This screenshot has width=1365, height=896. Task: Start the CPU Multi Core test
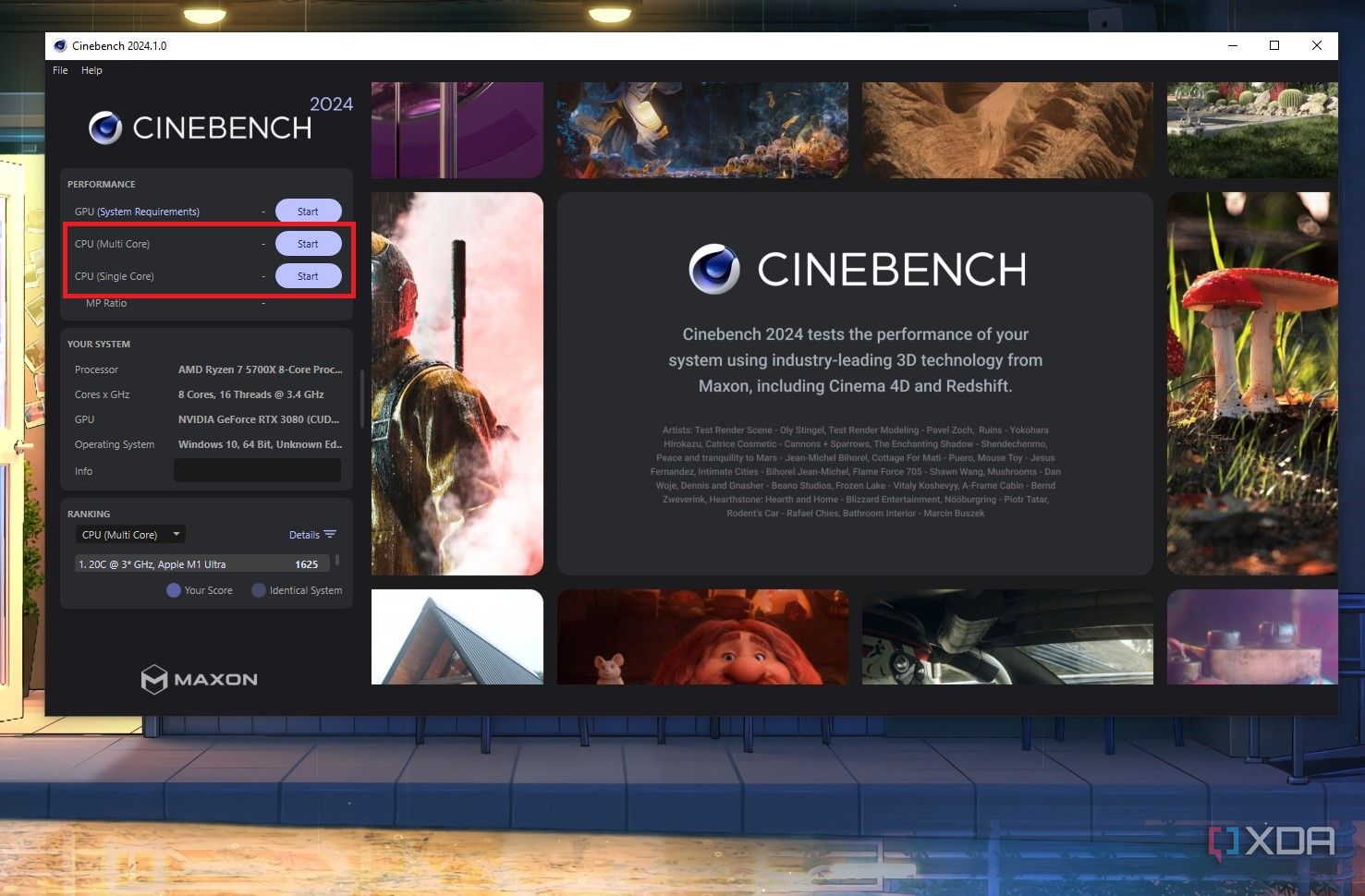coord(308,244)
